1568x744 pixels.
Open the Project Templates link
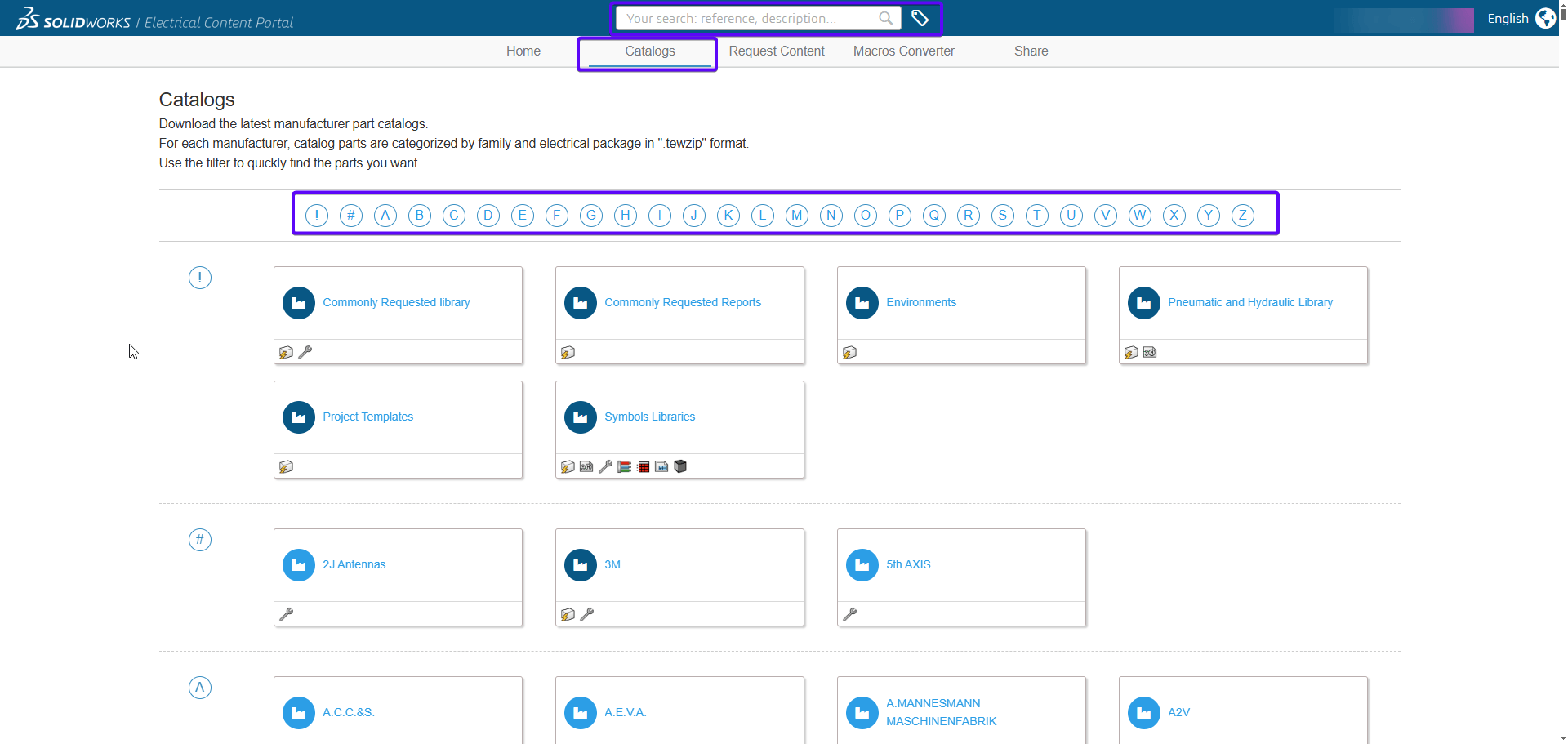[x=367, y=417]
